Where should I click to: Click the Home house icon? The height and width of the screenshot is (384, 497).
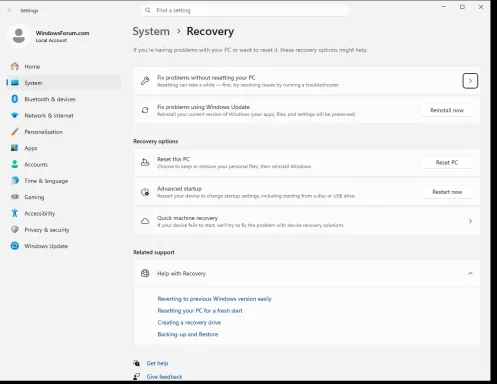pos(15,66)
